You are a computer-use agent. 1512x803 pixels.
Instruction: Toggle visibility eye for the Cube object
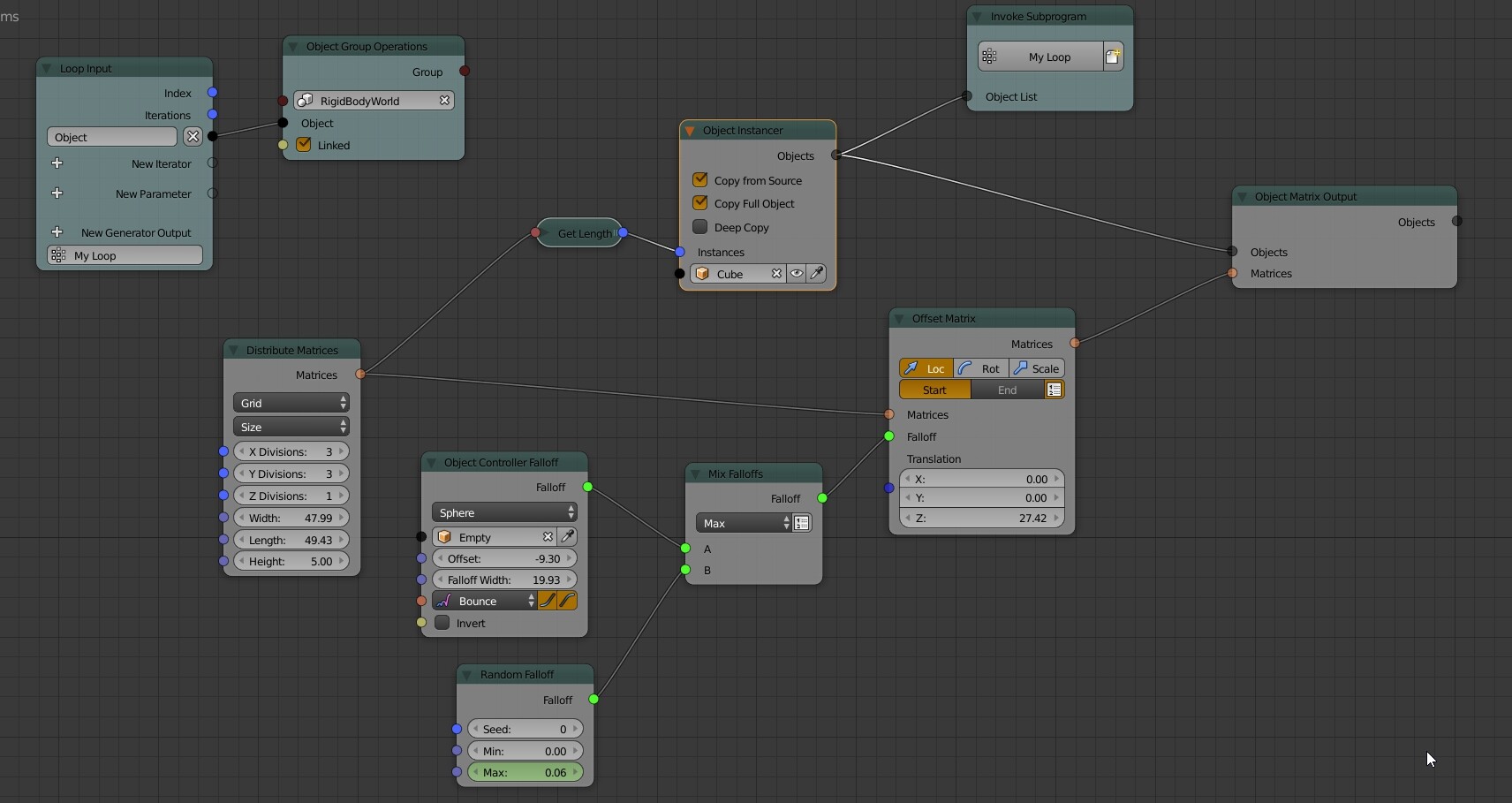point(797,274)
